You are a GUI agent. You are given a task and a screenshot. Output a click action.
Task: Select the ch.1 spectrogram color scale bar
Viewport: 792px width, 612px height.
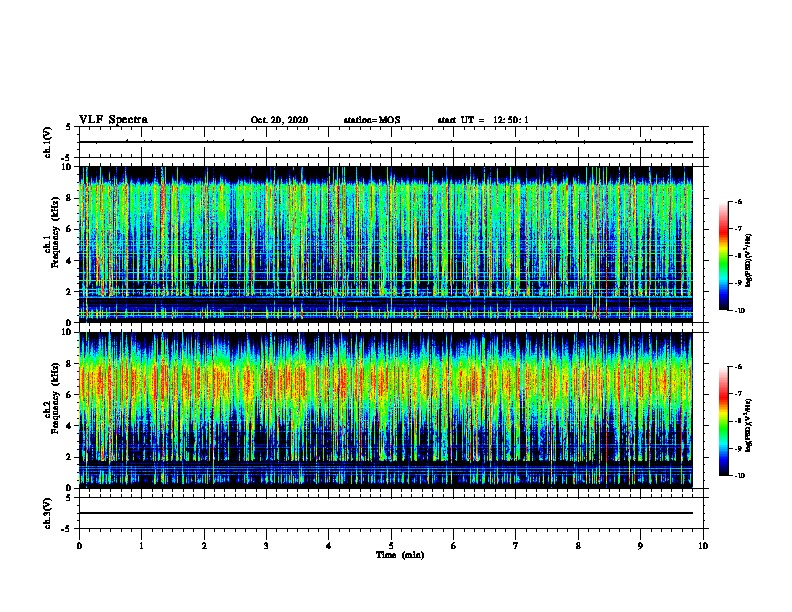(x=724, y=256)
